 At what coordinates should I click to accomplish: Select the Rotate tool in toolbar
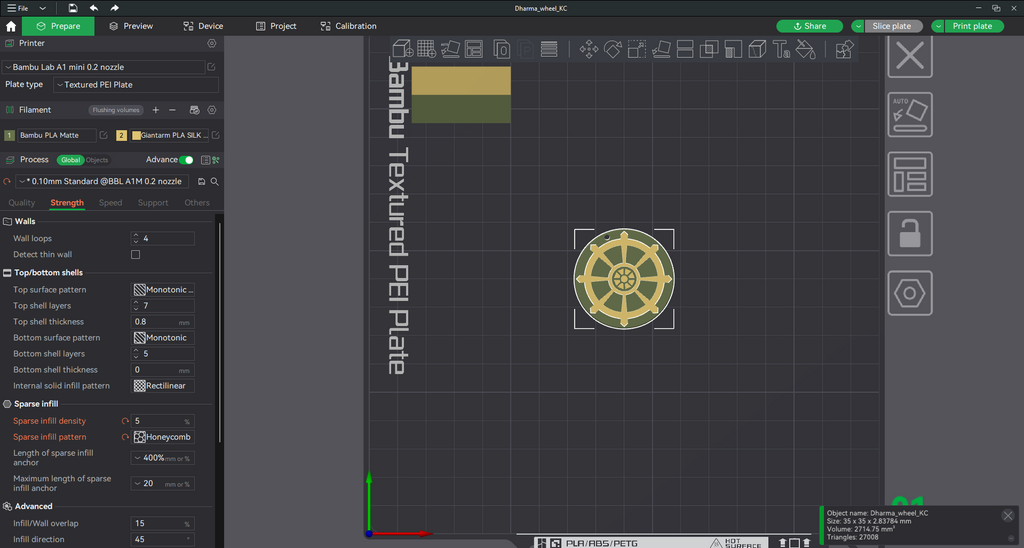pyautogui.click(x=613, y=49)
